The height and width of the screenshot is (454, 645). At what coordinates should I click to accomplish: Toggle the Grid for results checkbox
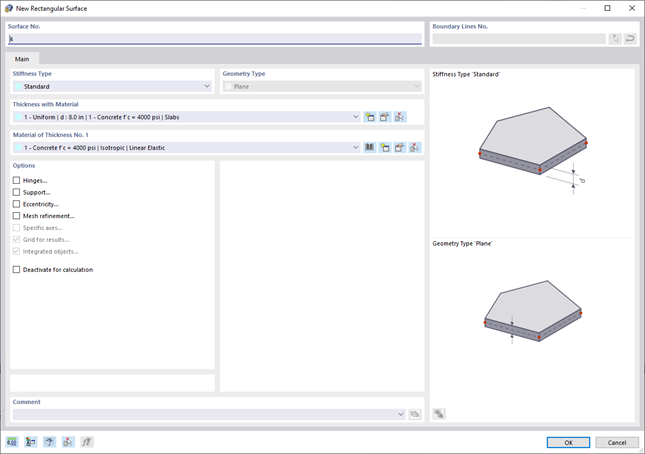pyautogui.click(x=16, y=239)
